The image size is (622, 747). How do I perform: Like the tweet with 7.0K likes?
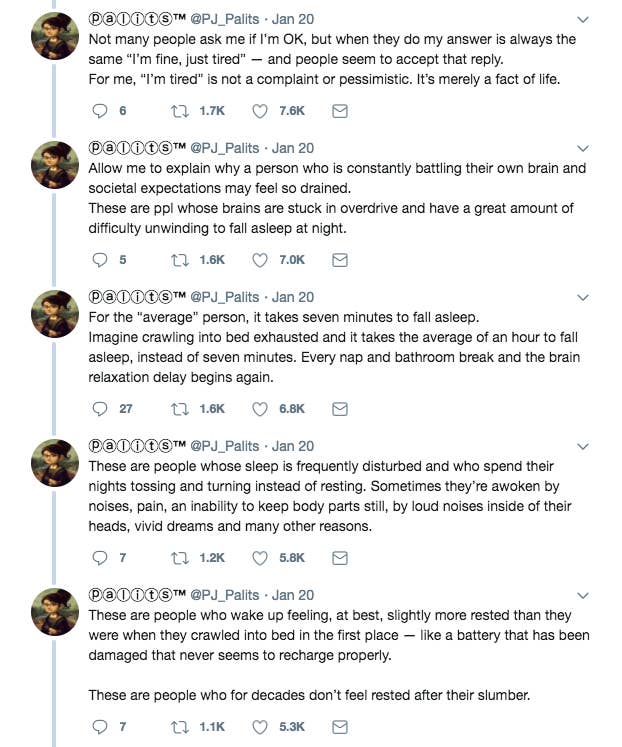click(x=260, y=260)
